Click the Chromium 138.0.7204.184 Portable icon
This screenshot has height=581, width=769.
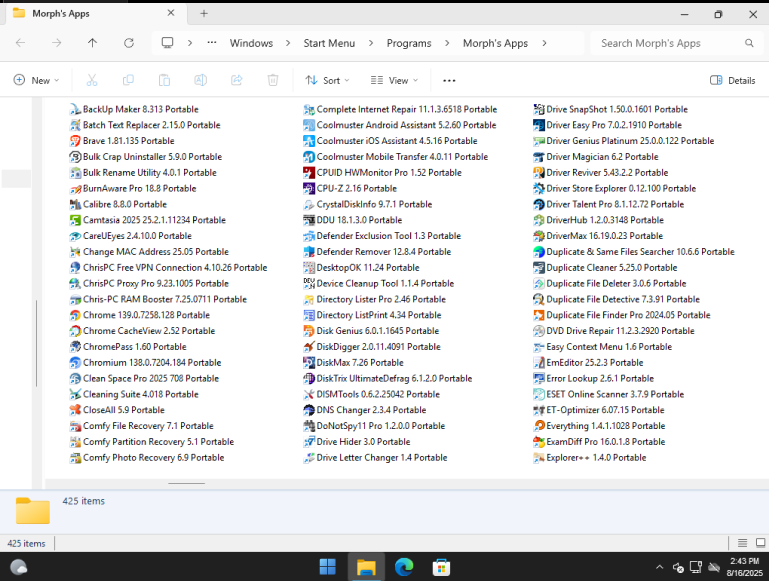click(x=75, y=363)
